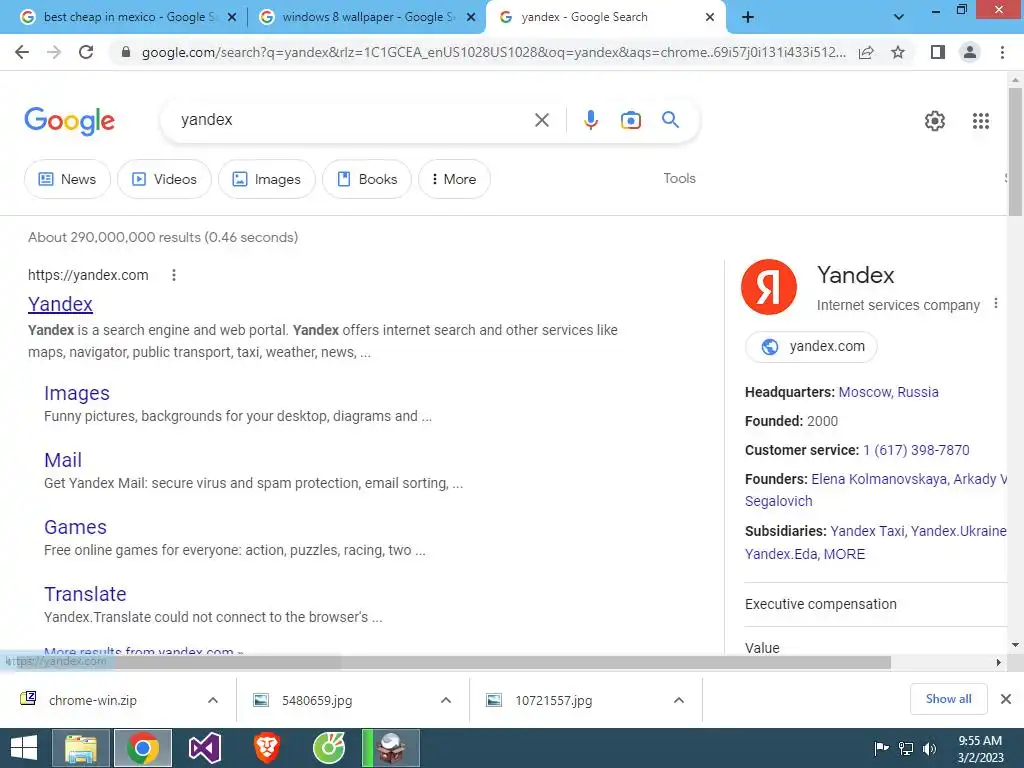Bookmark this page with star icon
This screenshot has width=1024, height=768.
898,52
